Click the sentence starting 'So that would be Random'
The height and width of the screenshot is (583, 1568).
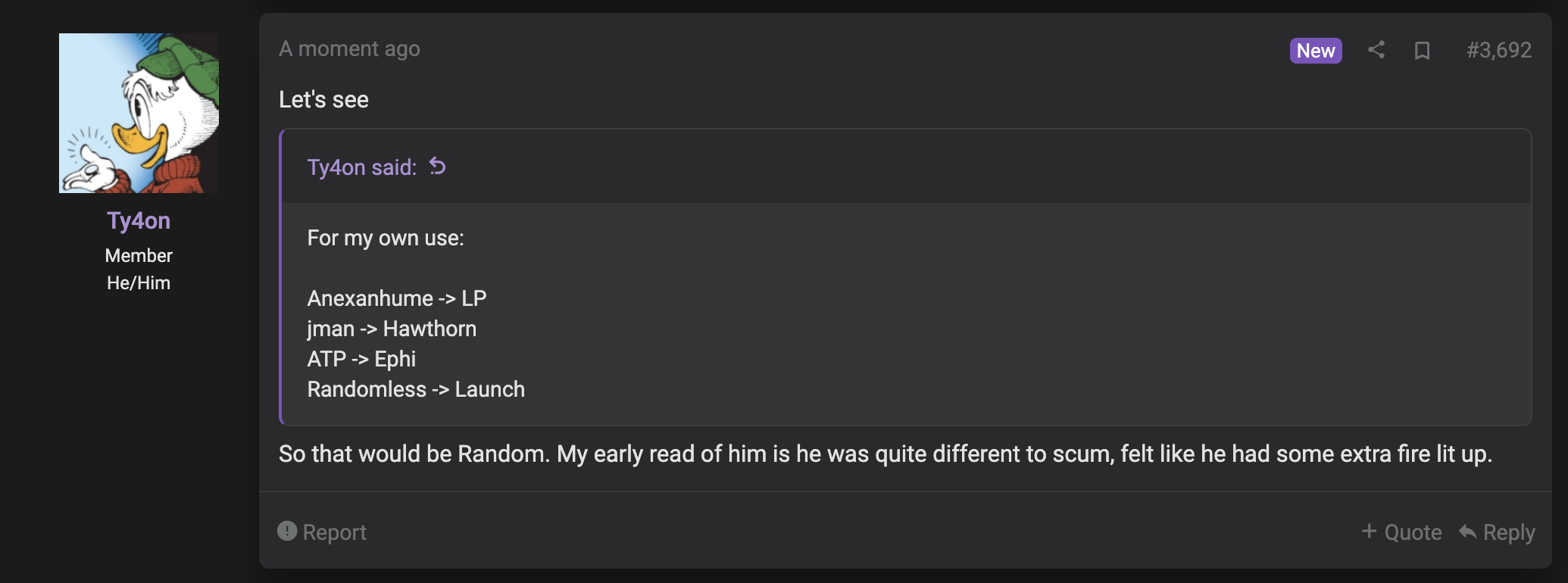[x=886, y=454]
